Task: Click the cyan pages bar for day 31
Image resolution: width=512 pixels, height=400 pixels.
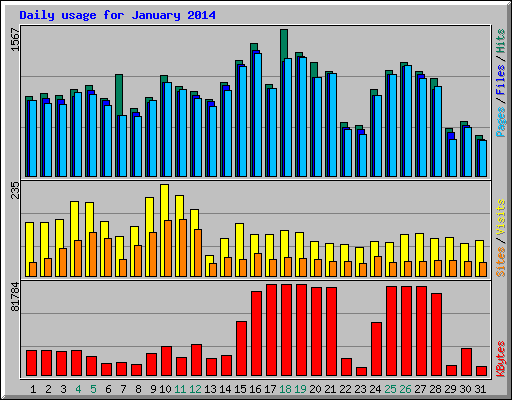Action: [x=483, y=158]
